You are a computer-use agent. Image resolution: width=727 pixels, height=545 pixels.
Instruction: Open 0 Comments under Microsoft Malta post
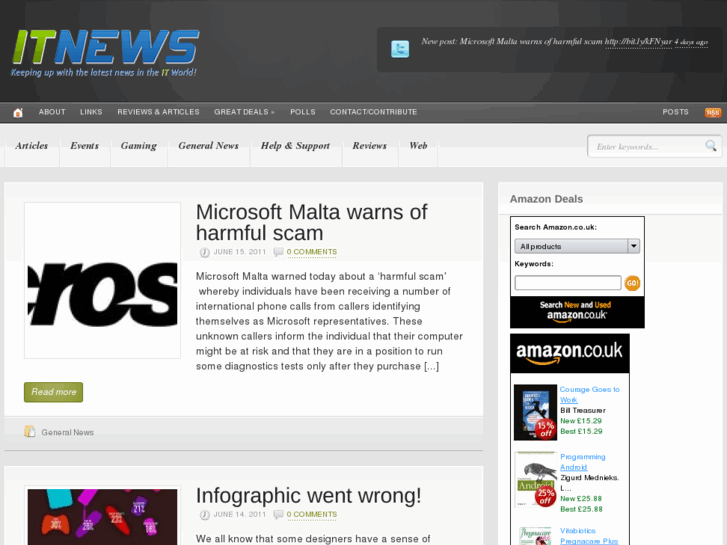[x=312, y=252]
